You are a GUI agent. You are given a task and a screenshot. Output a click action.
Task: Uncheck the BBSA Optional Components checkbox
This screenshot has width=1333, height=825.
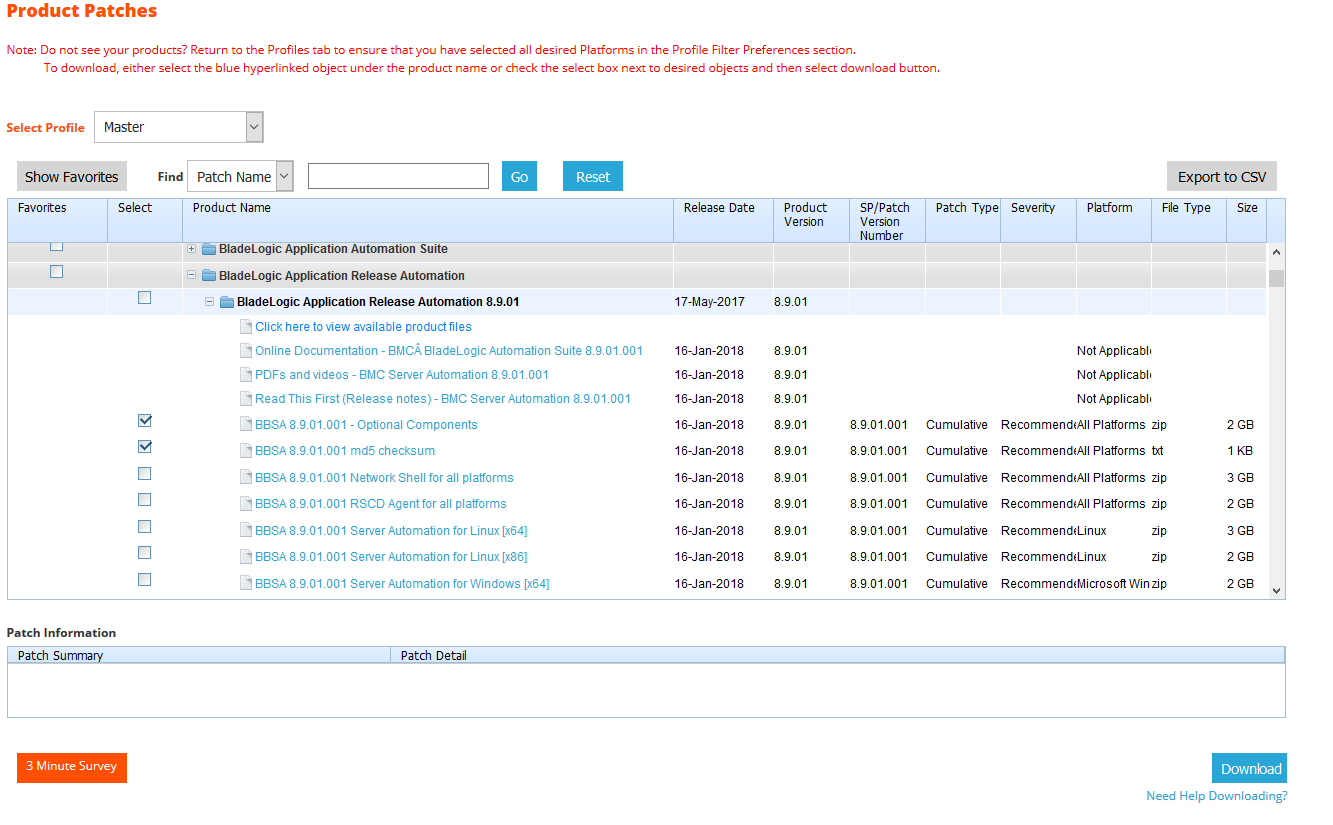pyautogui.click(x=145, y=421)
